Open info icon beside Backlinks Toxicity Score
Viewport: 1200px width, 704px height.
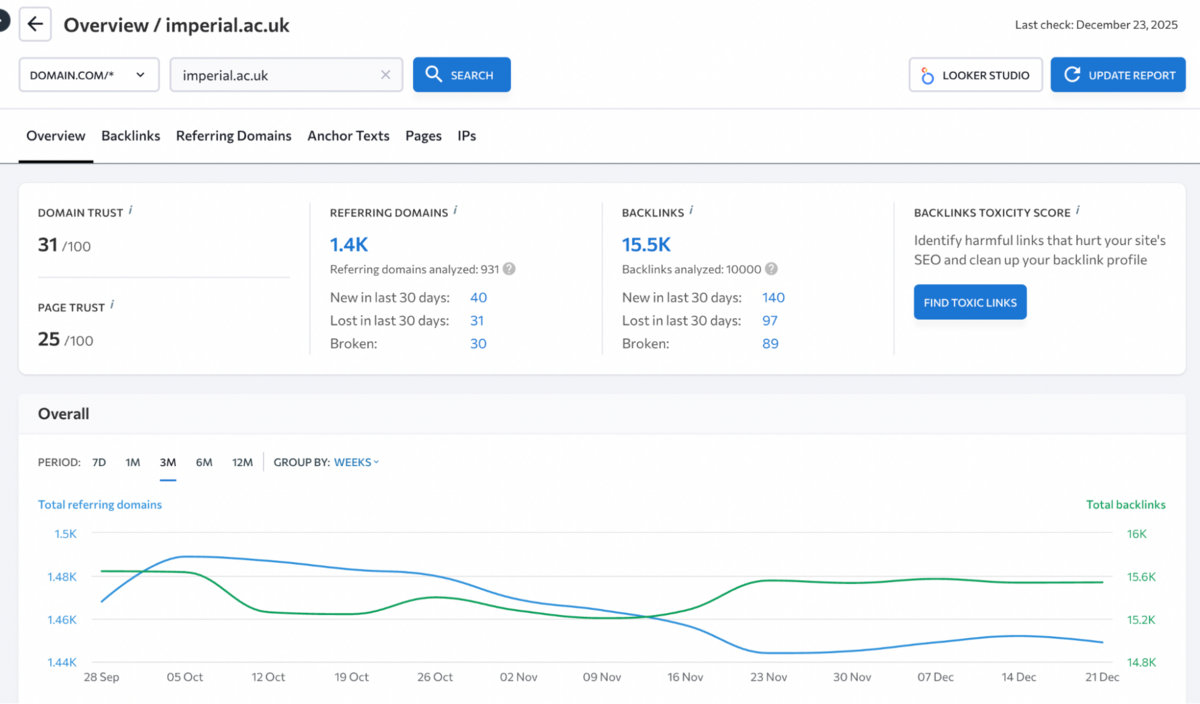[1078, 211]
